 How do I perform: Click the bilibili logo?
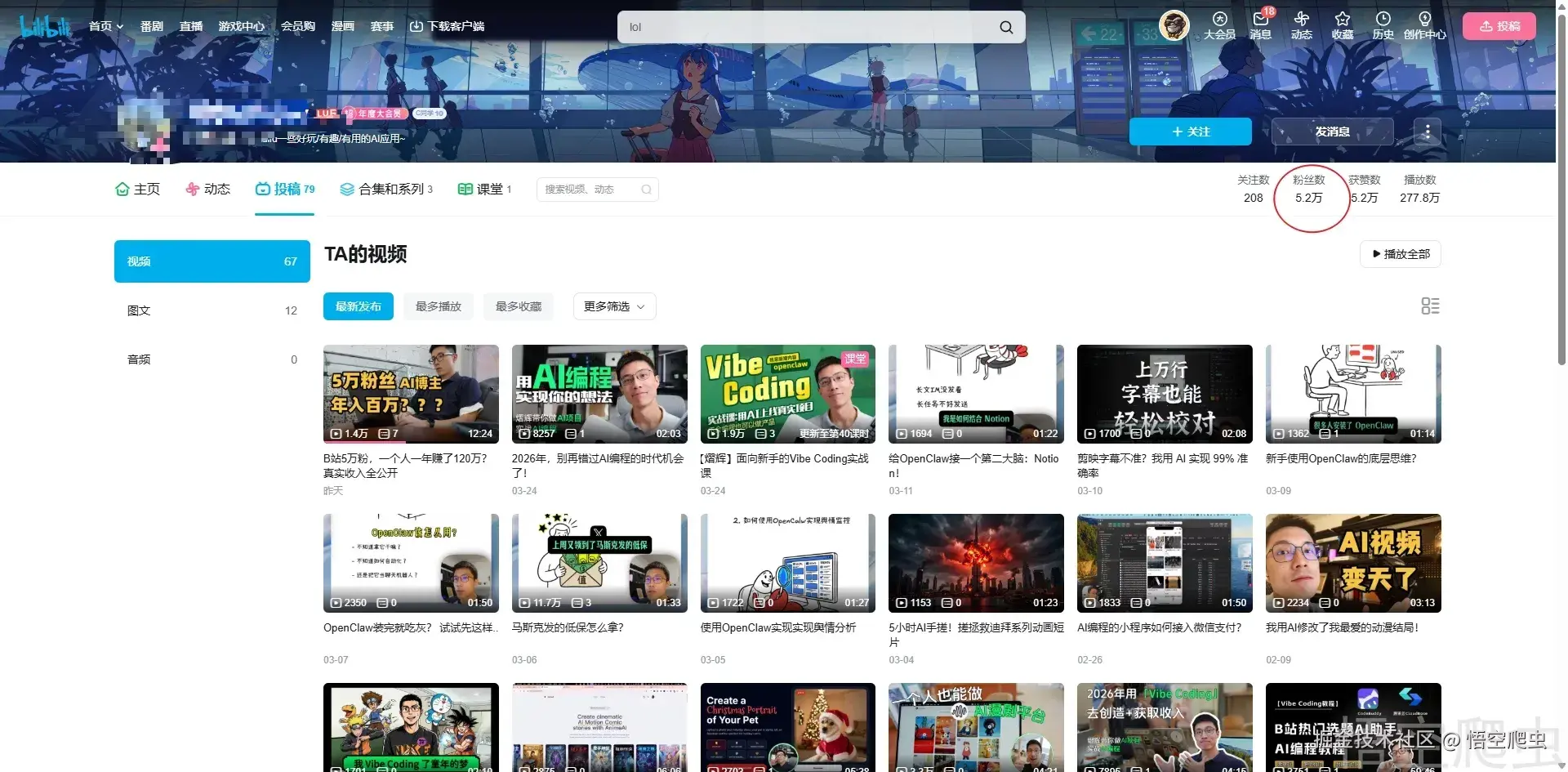(45, 26)
